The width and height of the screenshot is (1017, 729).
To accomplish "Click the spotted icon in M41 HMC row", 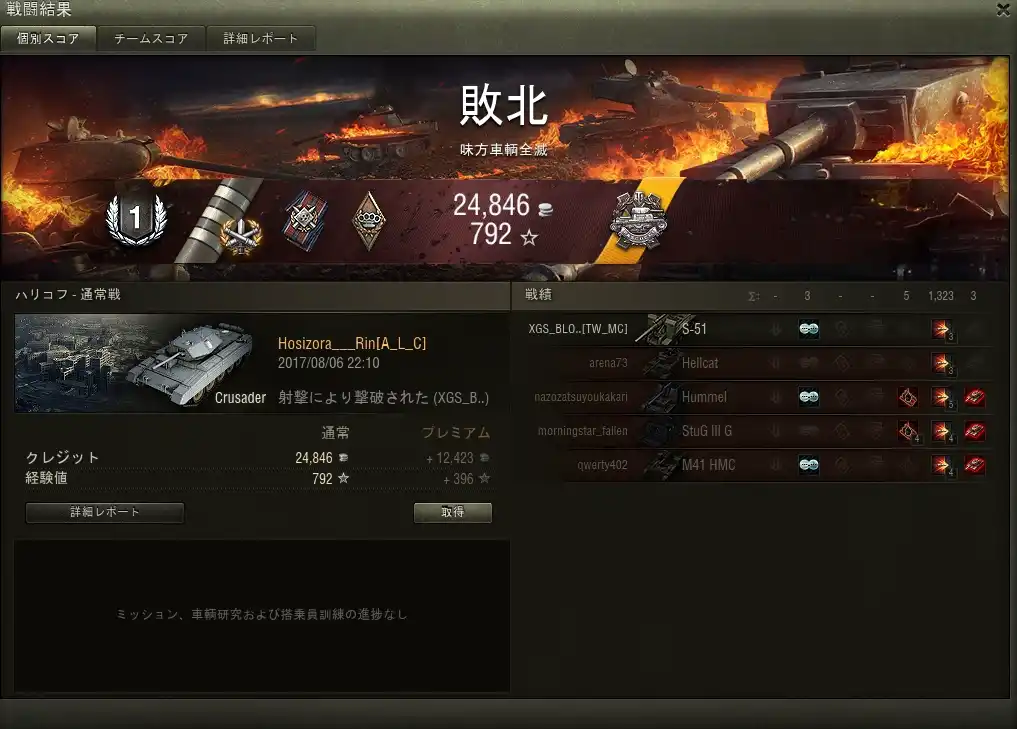I will 808,464.
